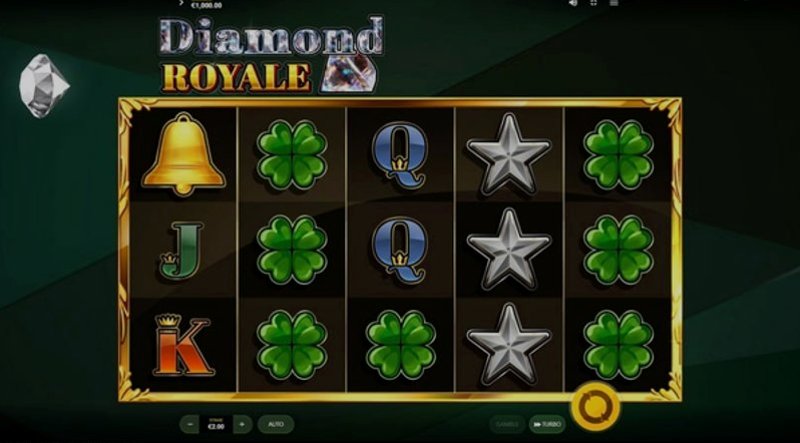The image size is (800, 443).
Task: Decrease stake with the minus button
Action: [x=190, y=424]
